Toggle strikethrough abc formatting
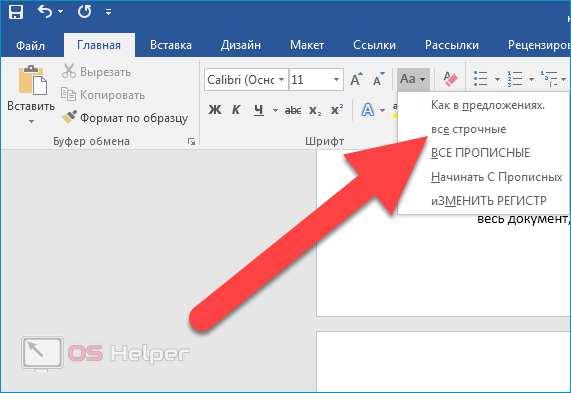The image size is (571, 393). pyautogui.click(x=293, y=110)
